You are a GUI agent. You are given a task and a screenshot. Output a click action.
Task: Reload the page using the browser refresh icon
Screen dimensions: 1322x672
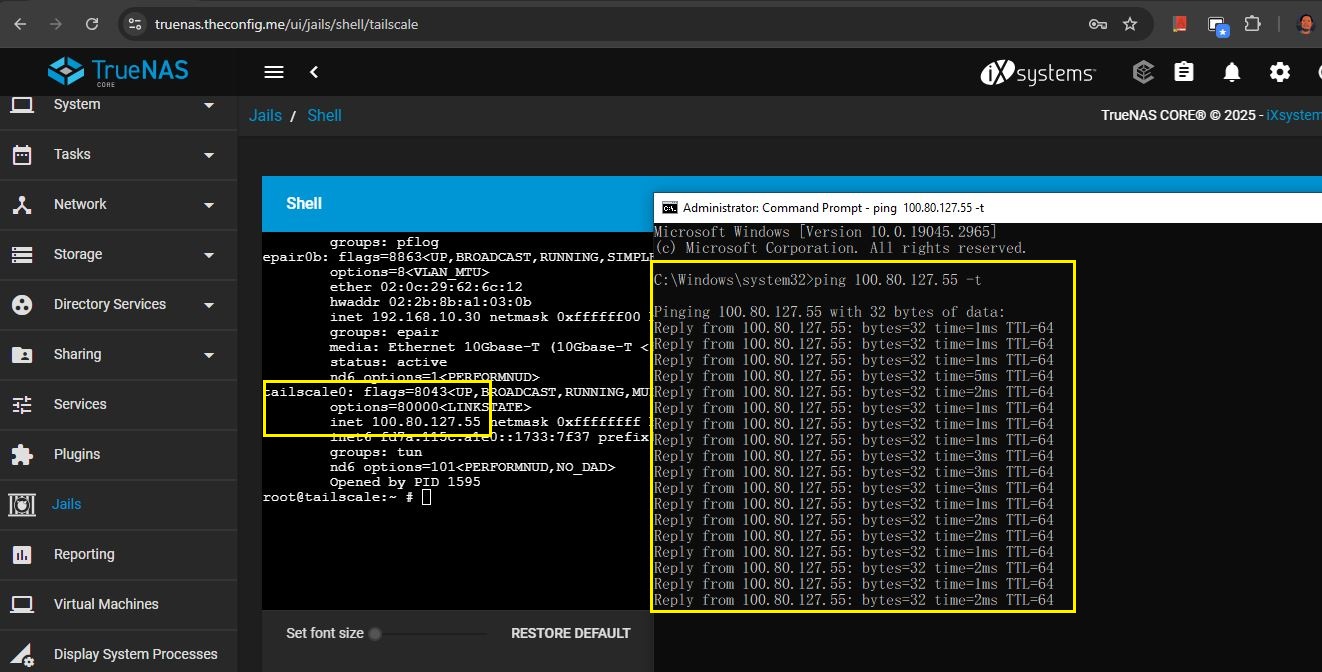point(92,24)
